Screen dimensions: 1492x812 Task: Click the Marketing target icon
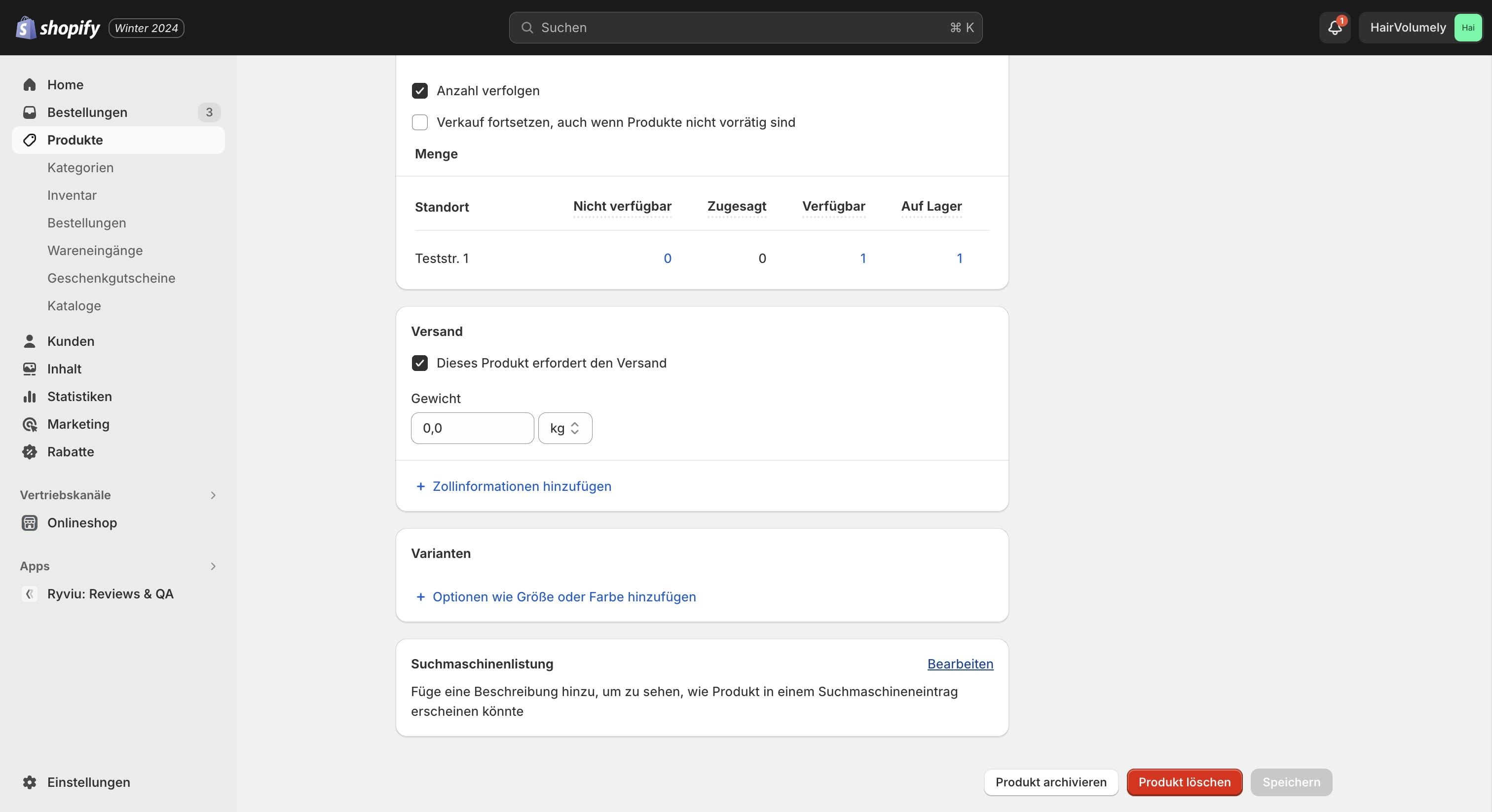point(30,425)
